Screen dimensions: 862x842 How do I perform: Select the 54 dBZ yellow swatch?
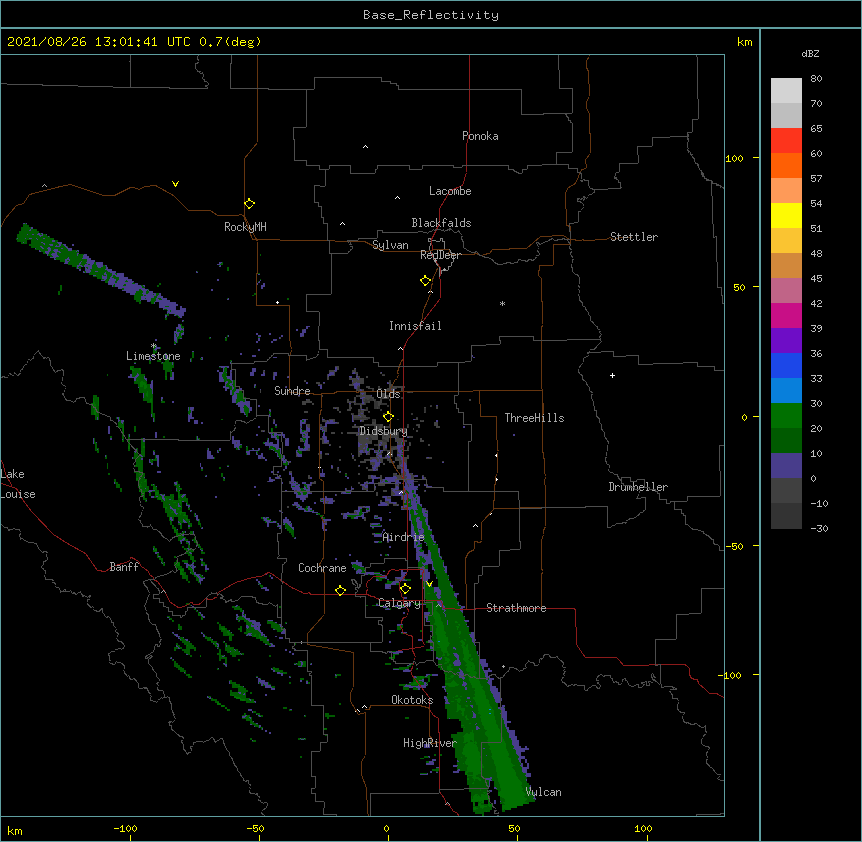(x=786, y=215)
